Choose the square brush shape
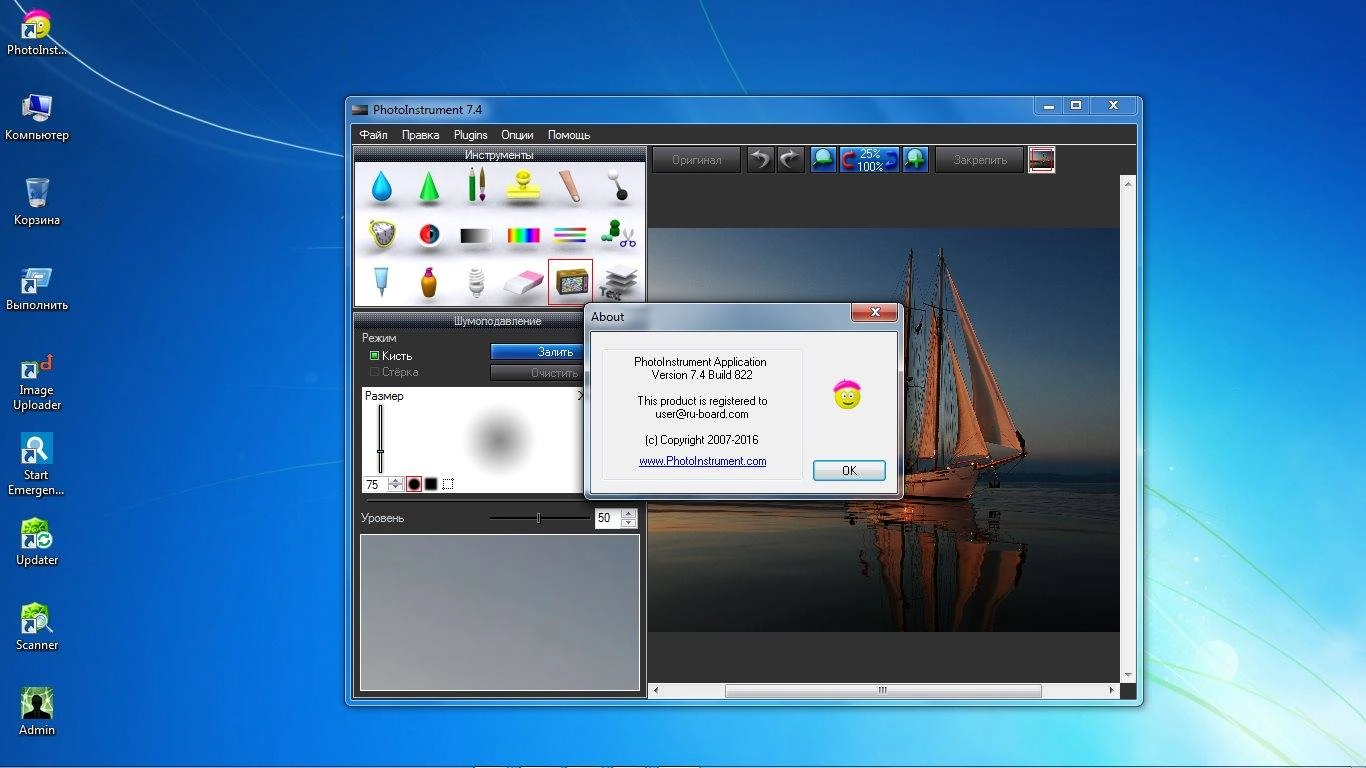The width and height of the screenshot is (1366, 768). click(431, 484)
